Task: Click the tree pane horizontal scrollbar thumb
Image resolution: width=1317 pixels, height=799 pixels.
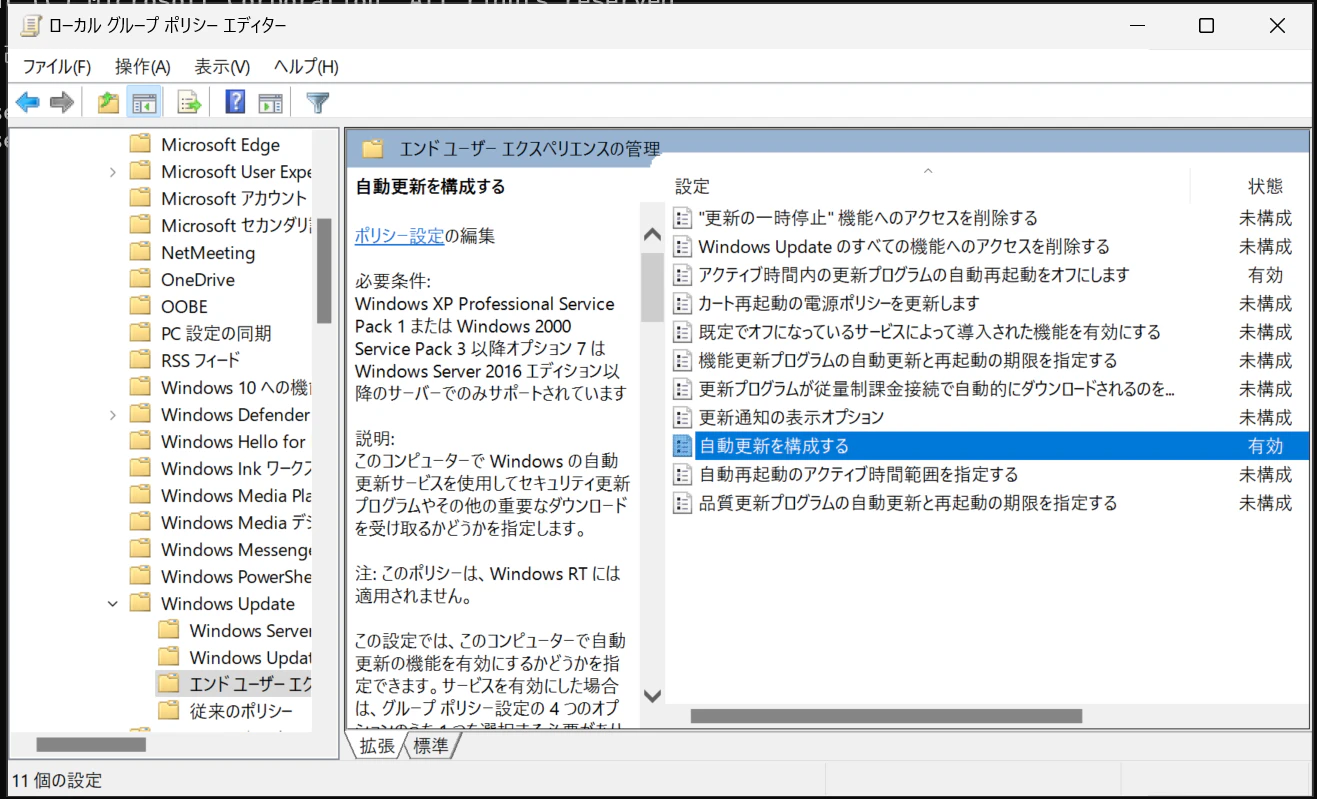Action: click(x=91, y=744)
